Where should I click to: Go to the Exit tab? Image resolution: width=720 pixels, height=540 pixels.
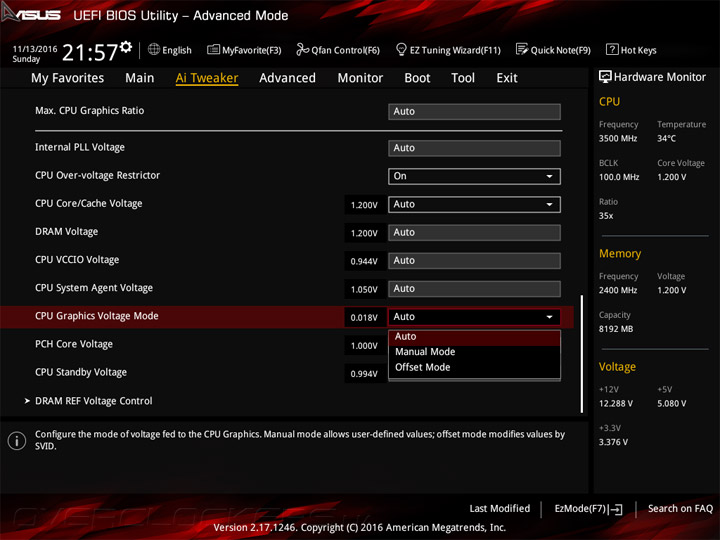point(506,78)
